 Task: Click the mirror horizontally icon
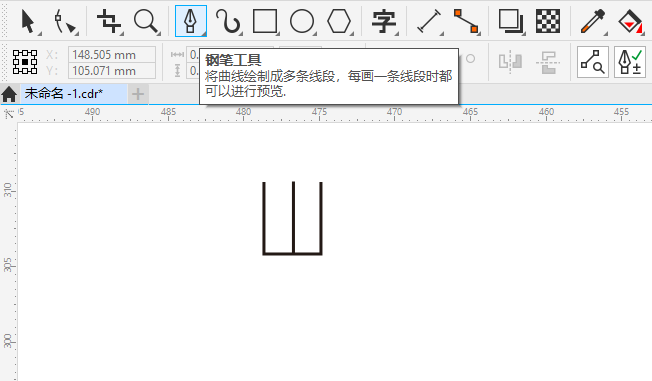click(x=511, y=62)
